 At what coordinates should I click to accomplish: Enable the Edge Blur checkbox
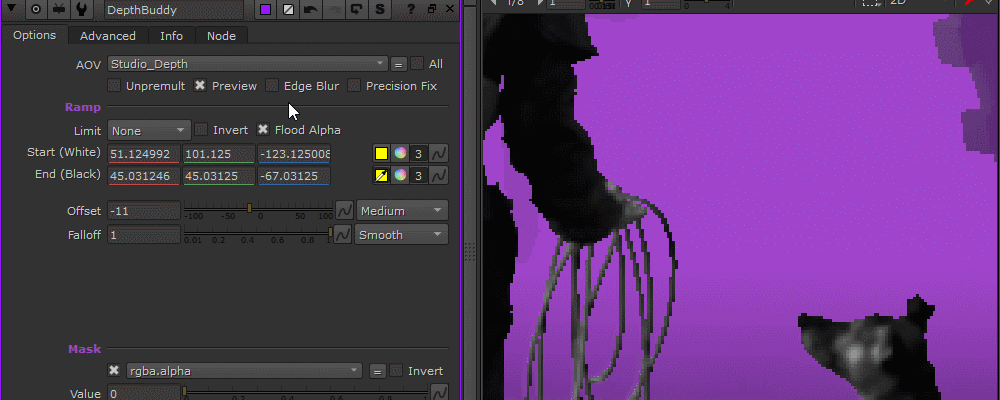pos(272,85)
